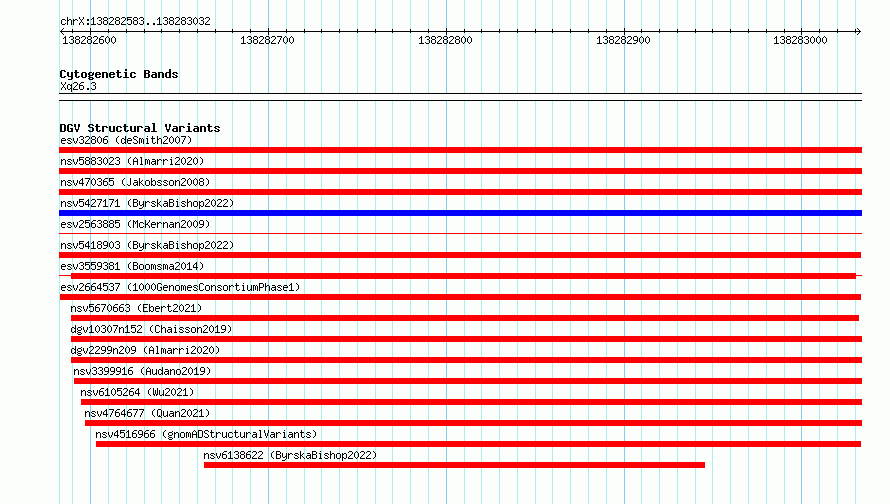Viewport: 890px width, 504px height.
Task: Click the left arrowhead of the ruler
Action: [x=62, y=31]
